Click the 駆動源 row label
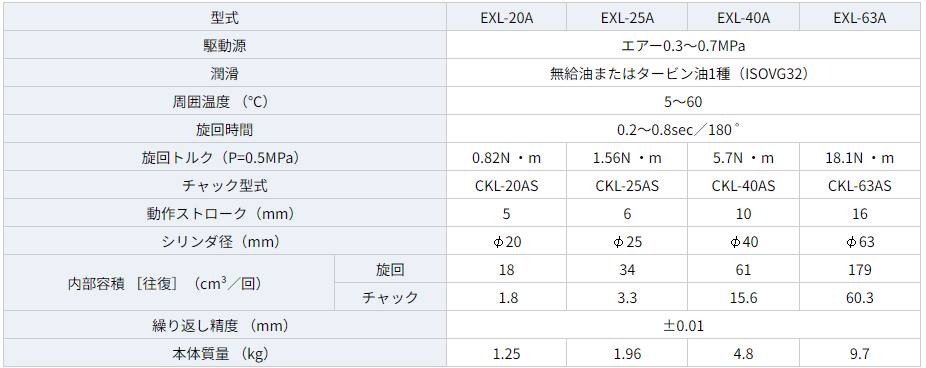926x368 pixels. tap(225, 45)
